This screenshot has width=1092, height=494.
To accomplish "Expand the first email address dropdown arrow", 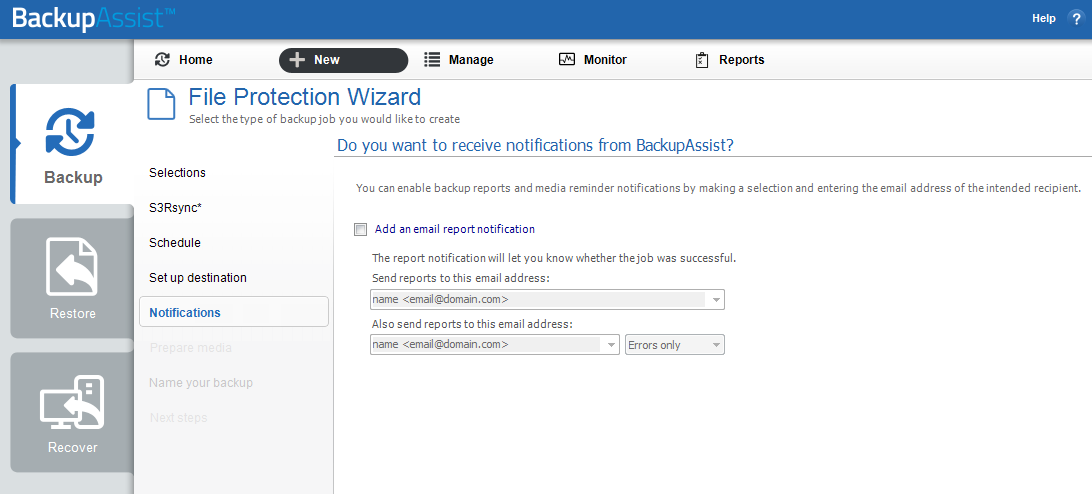I will tap(715, 300).
